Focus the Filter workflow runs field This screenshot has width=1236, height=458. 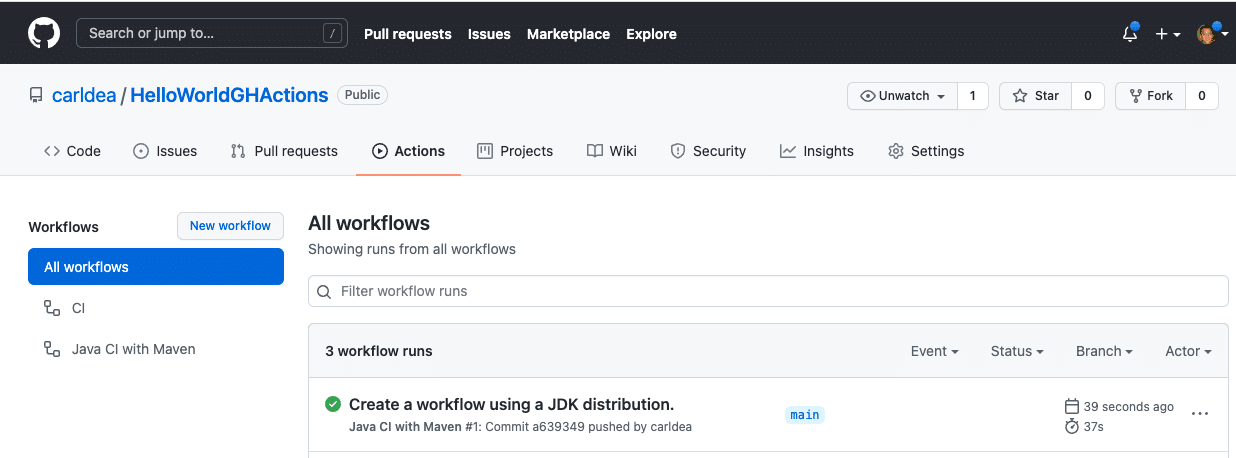(768, 291)
